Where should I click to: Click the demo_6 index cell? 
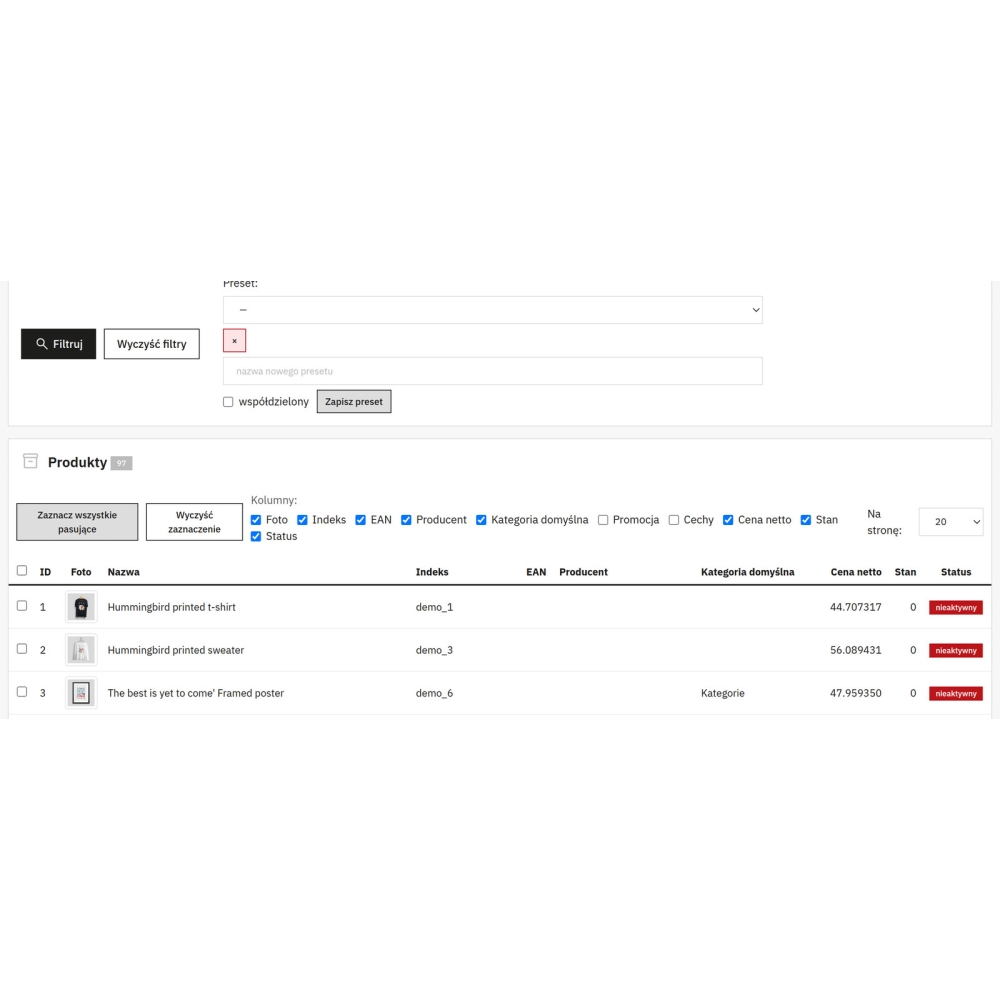(x=434, y=693)
